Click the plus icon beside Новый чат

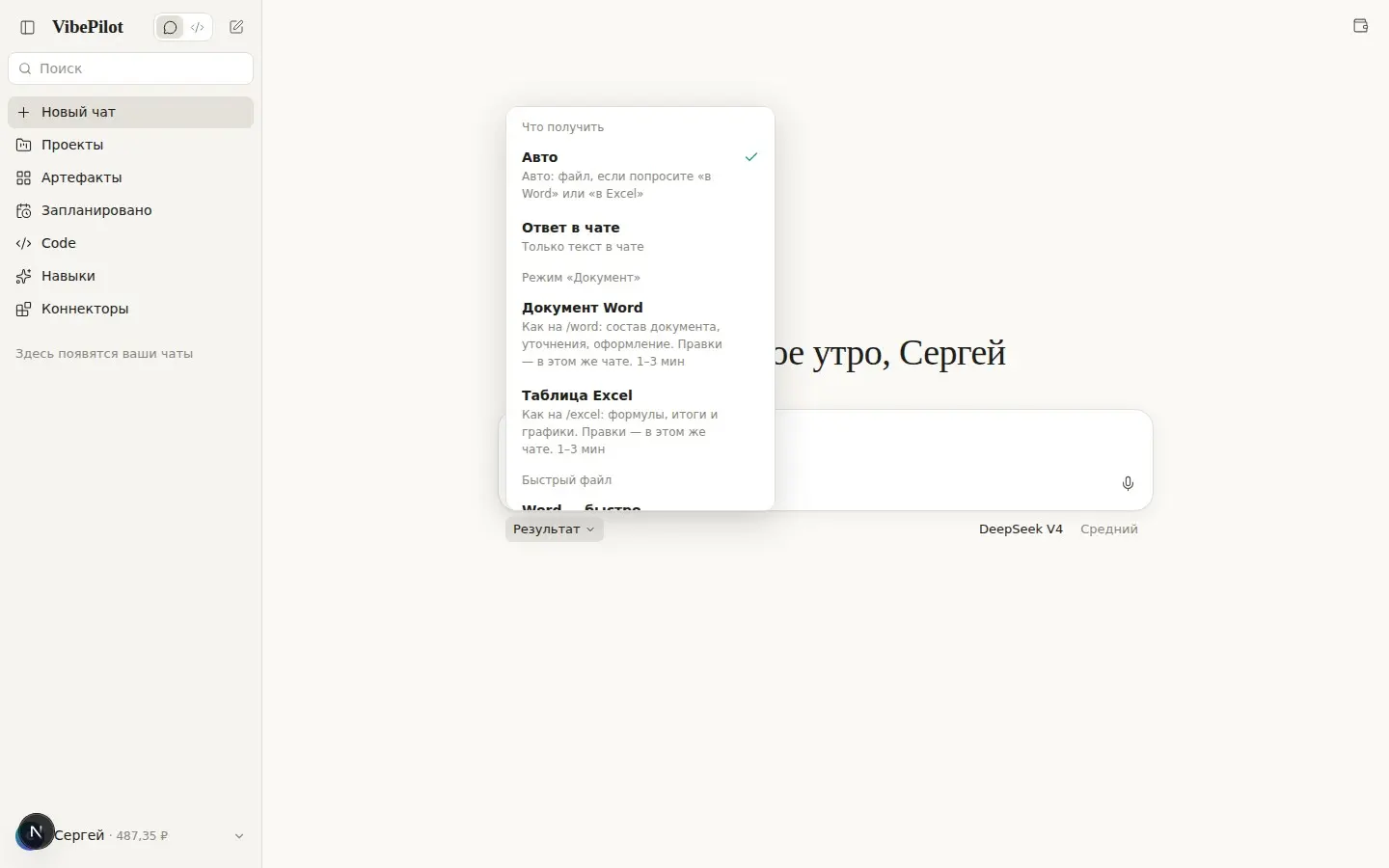[x=24, y=112]
